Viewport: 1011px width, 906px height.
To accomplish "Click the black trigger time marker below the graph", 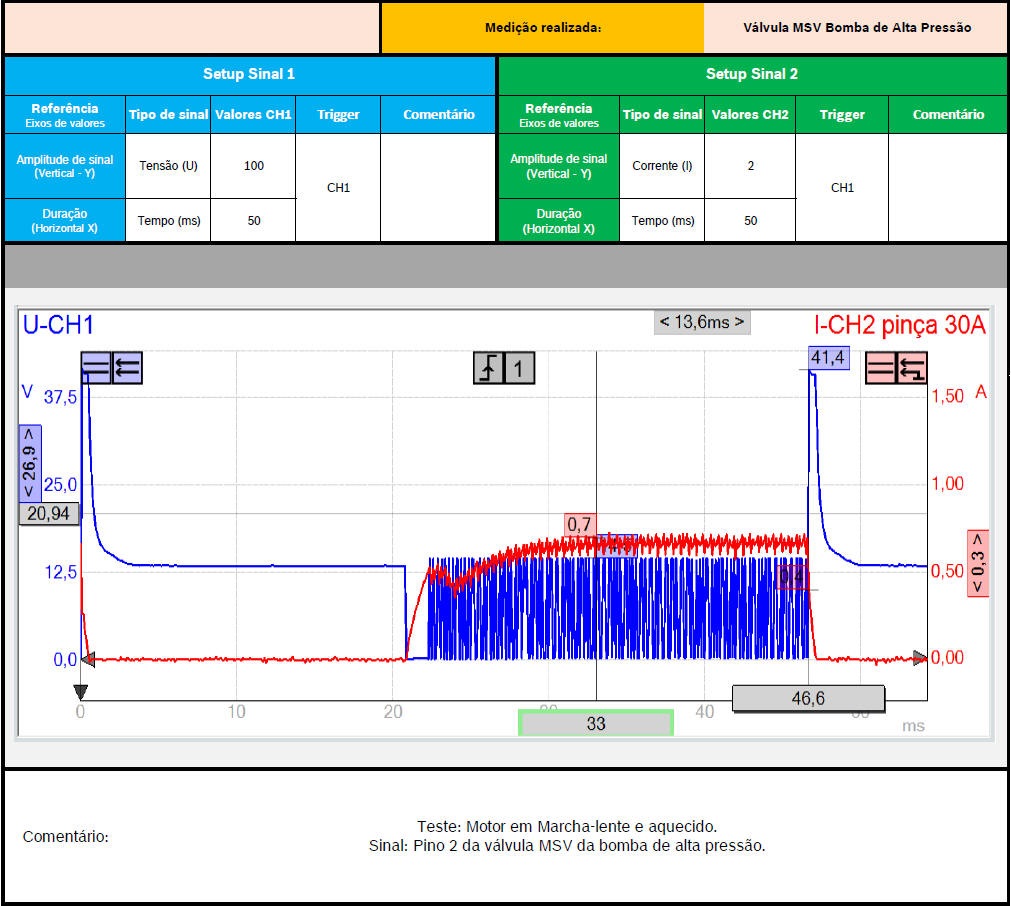I will (81, 693).
